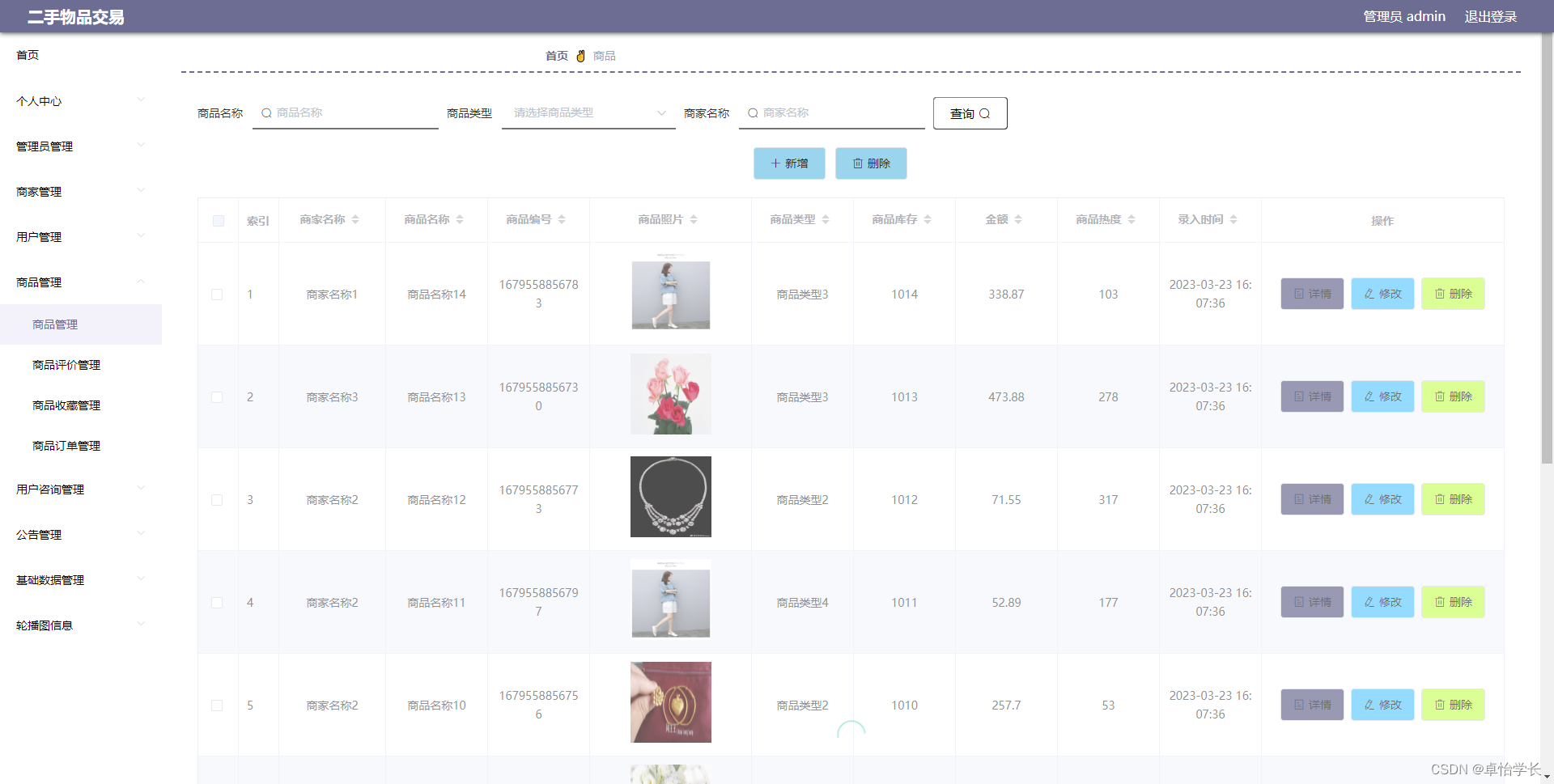
Task: Click sort arrows on 金额 column header
Action: pos(1018,220)
